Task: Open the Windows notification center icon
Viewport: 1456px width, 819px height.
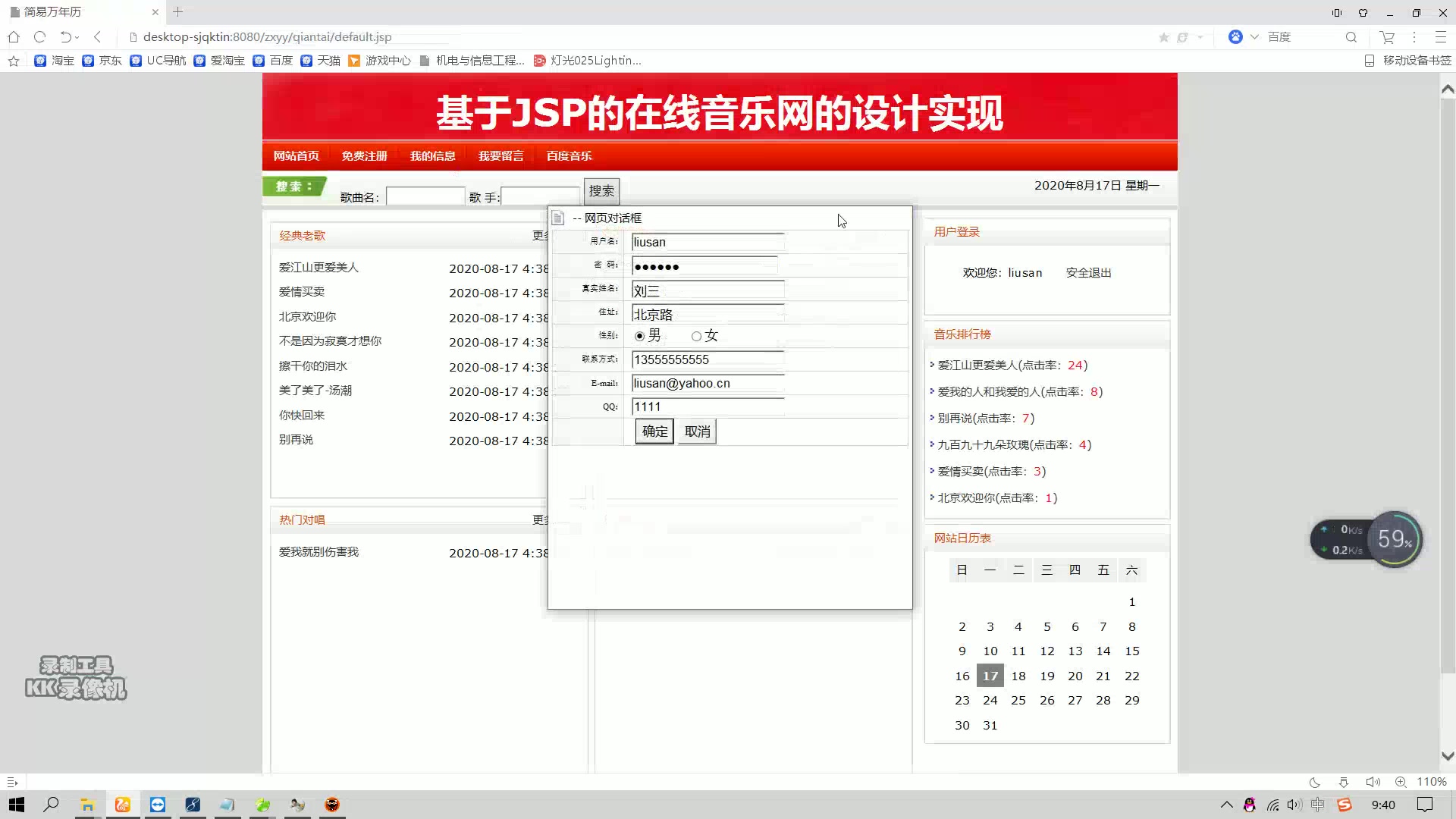Action: click(1425, 805)
